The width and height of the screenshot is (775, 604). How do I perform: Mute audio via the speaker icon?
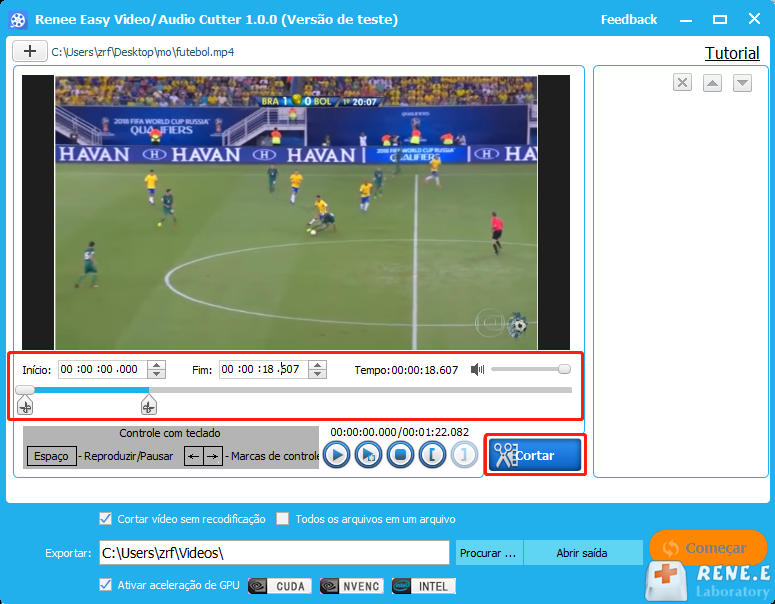pyautogui.click(x=477, y=369)
